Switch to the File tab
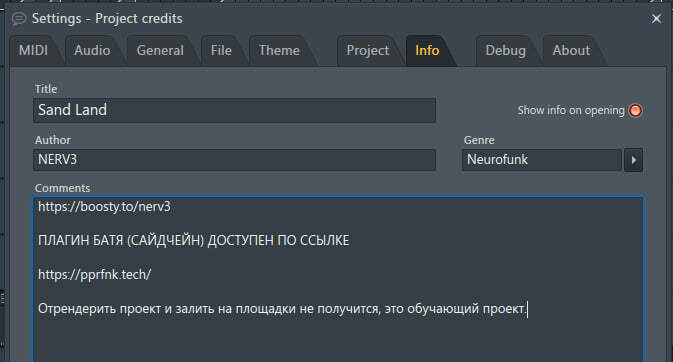 pos(221,51)
